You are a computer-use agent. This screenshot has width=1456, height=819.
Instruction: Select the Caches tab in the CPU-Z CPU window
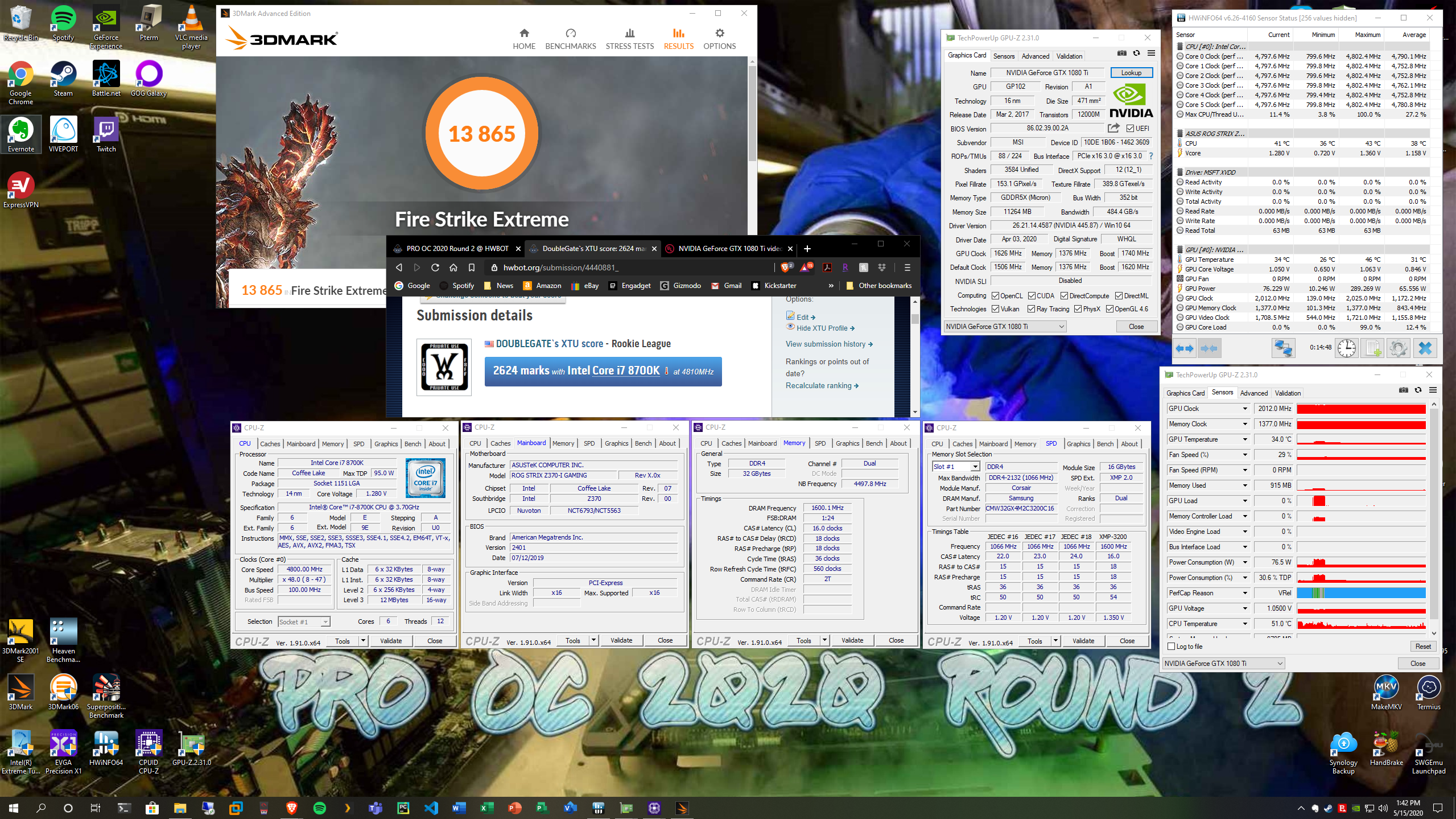[x=270, y=443]
